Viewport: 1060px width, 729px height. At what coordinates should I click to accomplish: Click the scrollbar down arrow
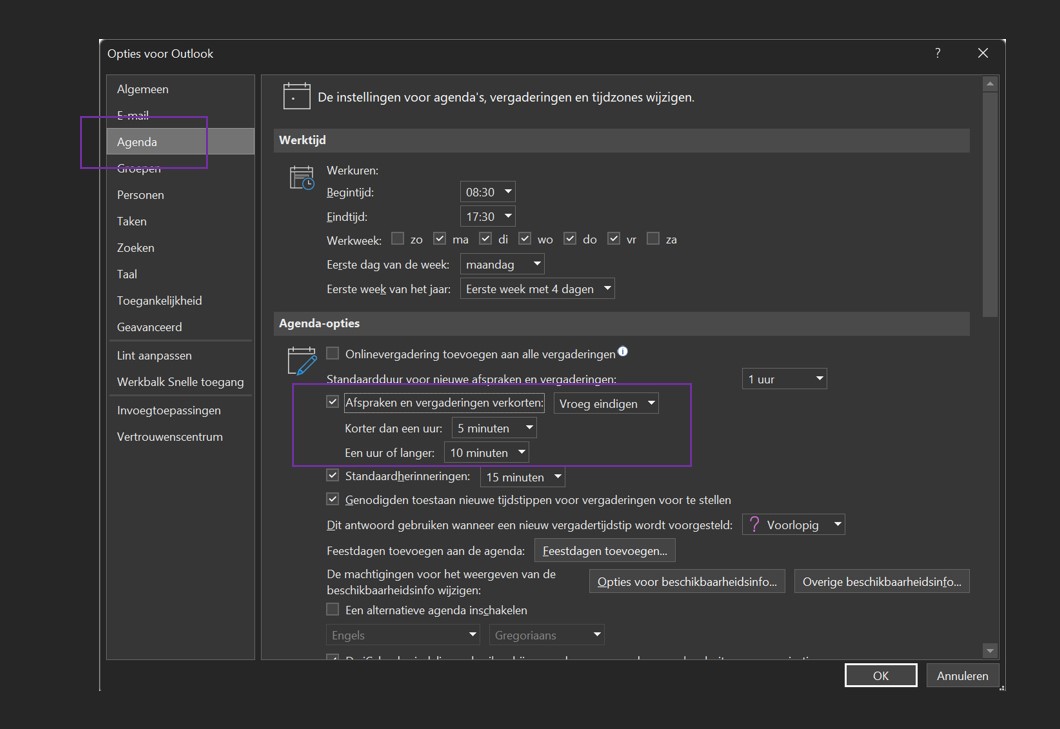coord(990,651)
